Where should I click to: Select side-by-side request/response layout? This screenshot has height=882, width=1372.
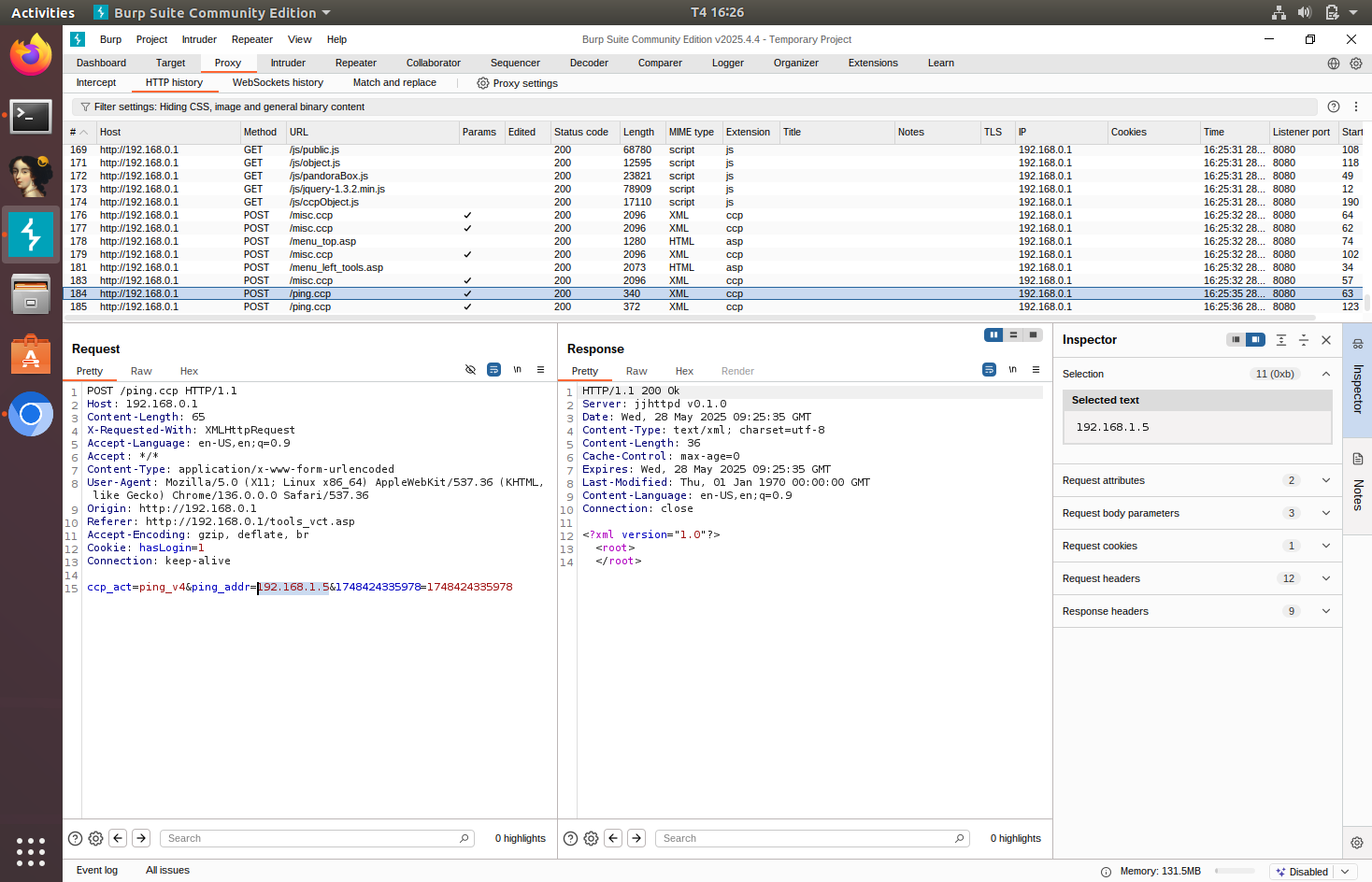993,334
